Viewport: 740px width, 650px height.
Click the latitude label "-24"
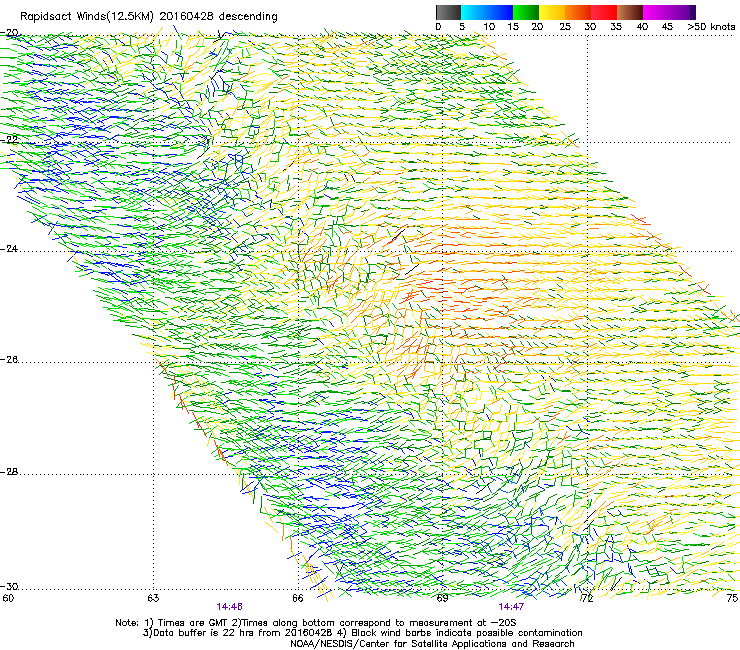point(9,248)
